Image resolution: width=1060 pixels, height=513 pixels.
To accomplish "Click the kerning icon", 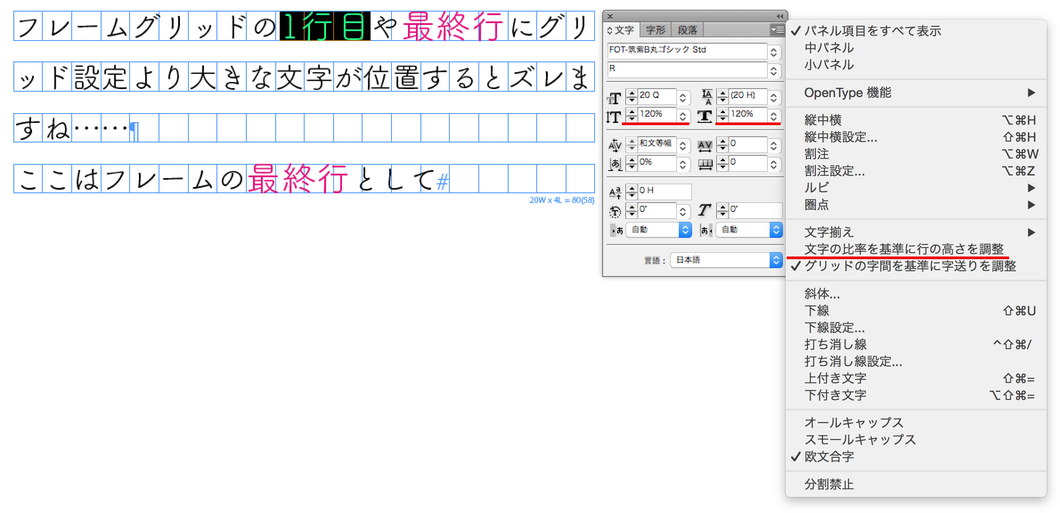I will 615,145.
